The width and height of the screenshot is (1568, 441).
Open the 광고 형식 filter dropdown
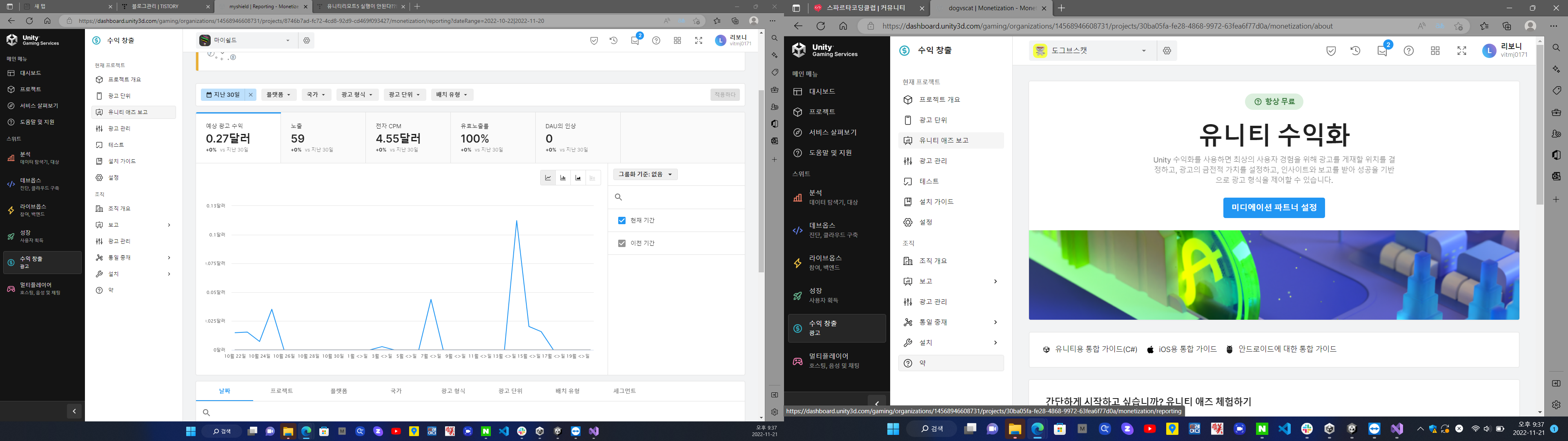[x=357, y=95]
